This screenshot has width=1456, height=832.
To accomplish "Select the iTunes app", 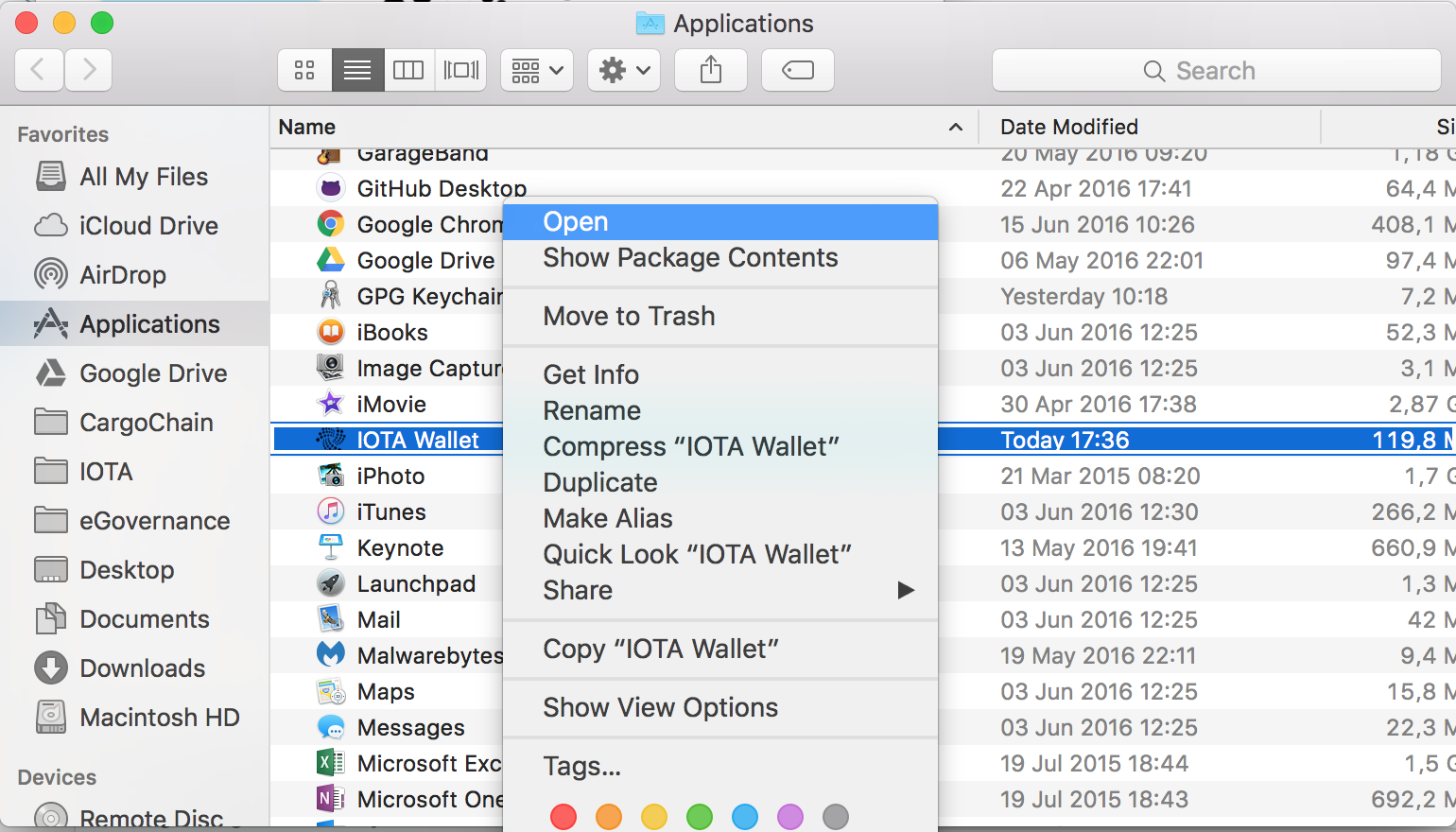I will 391,512.
